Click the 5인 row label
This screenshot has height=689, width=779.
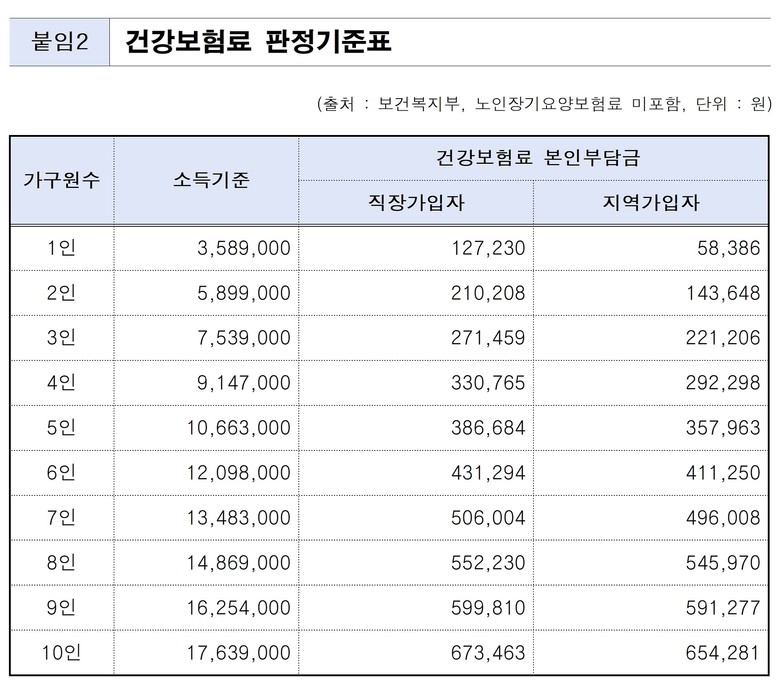coord(62,428)
